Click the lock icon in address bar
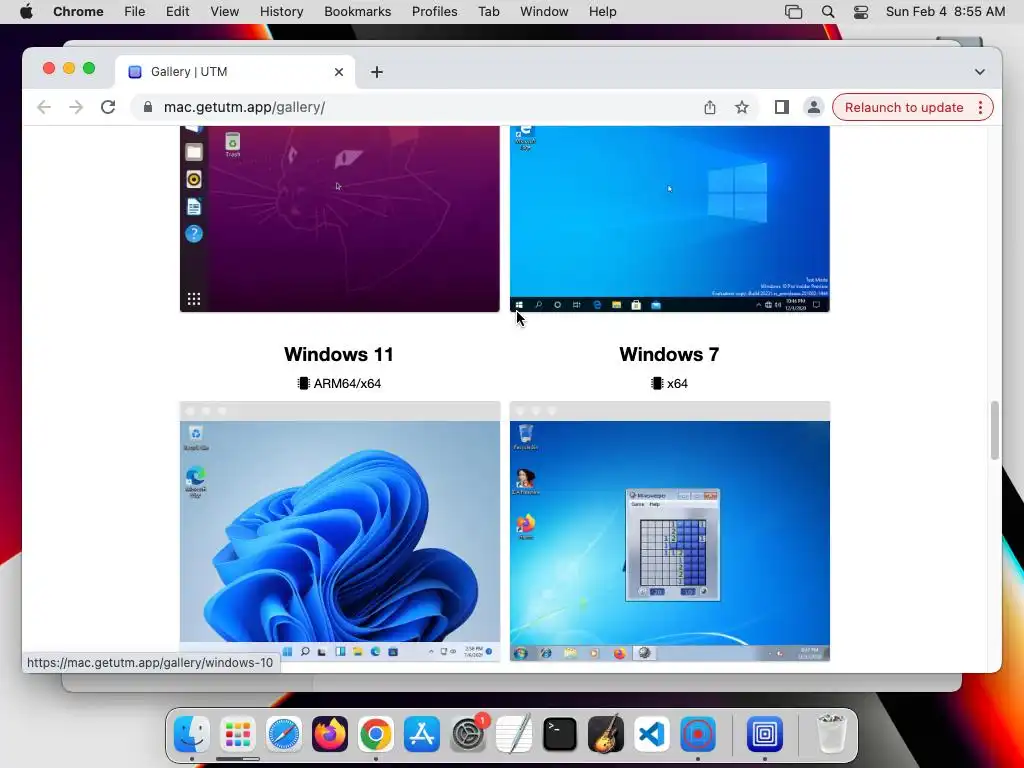Image resolution: width=1024 pixels, height=768 pixels. point(148,107)
